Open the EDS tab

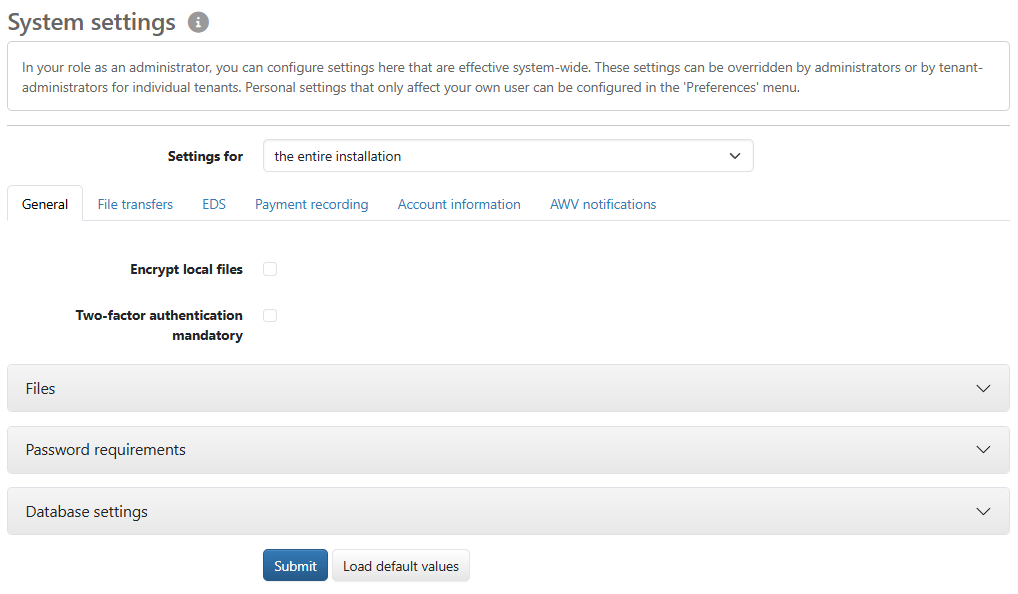[x=214, y=204]
